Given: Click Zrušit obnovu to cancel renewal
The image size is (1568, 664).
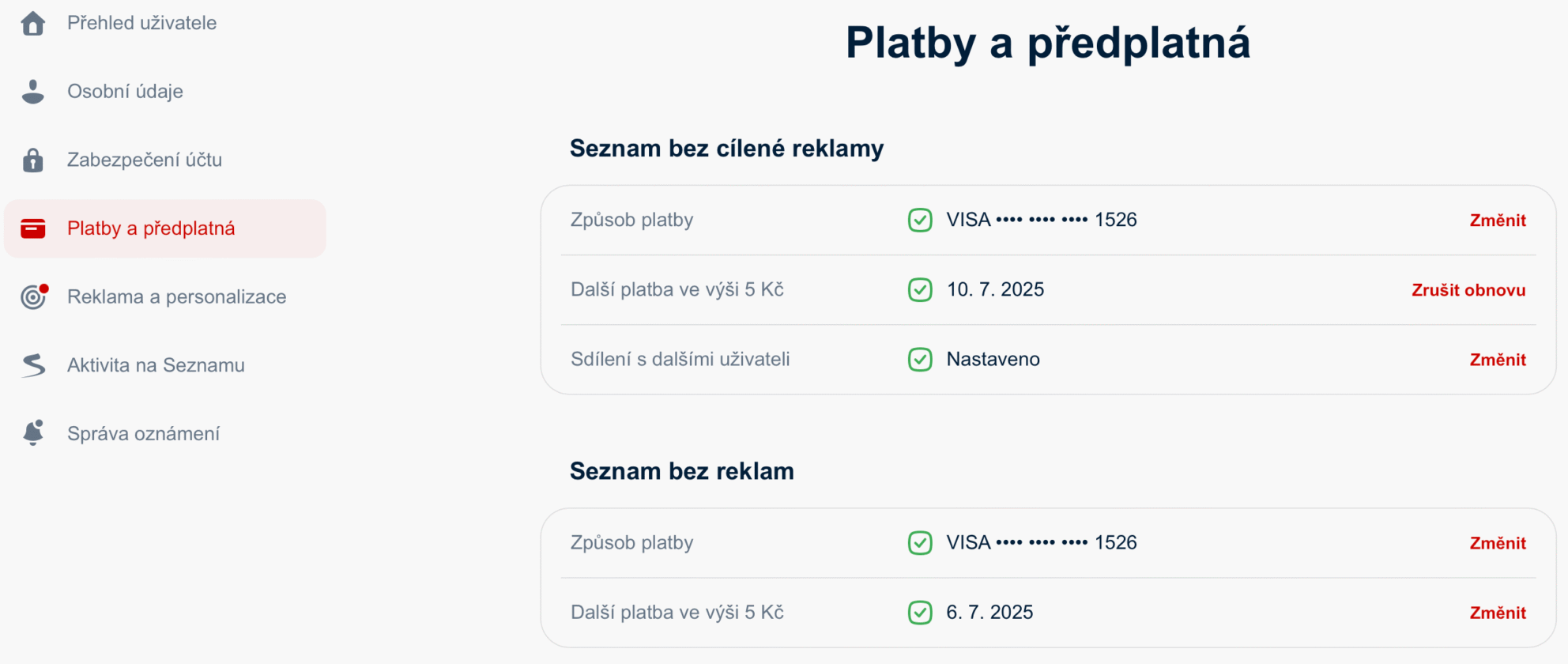Looking at the screenshot, I should 1468,290.
